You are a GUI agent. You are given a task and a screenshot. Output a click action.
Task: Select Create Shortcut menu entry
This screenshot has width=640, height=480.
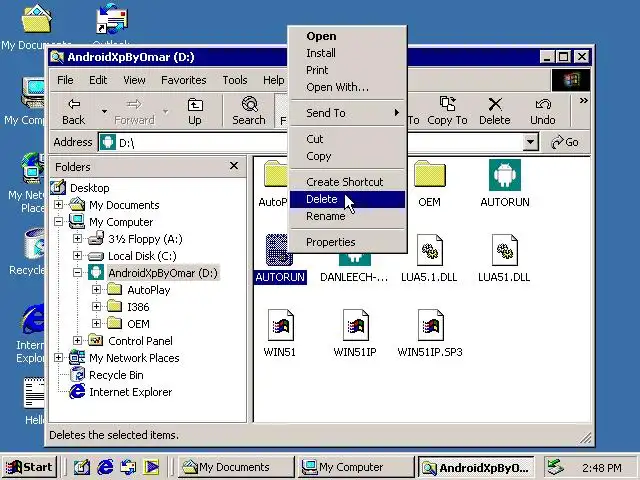pyautogui.click(x=347, y=182)
